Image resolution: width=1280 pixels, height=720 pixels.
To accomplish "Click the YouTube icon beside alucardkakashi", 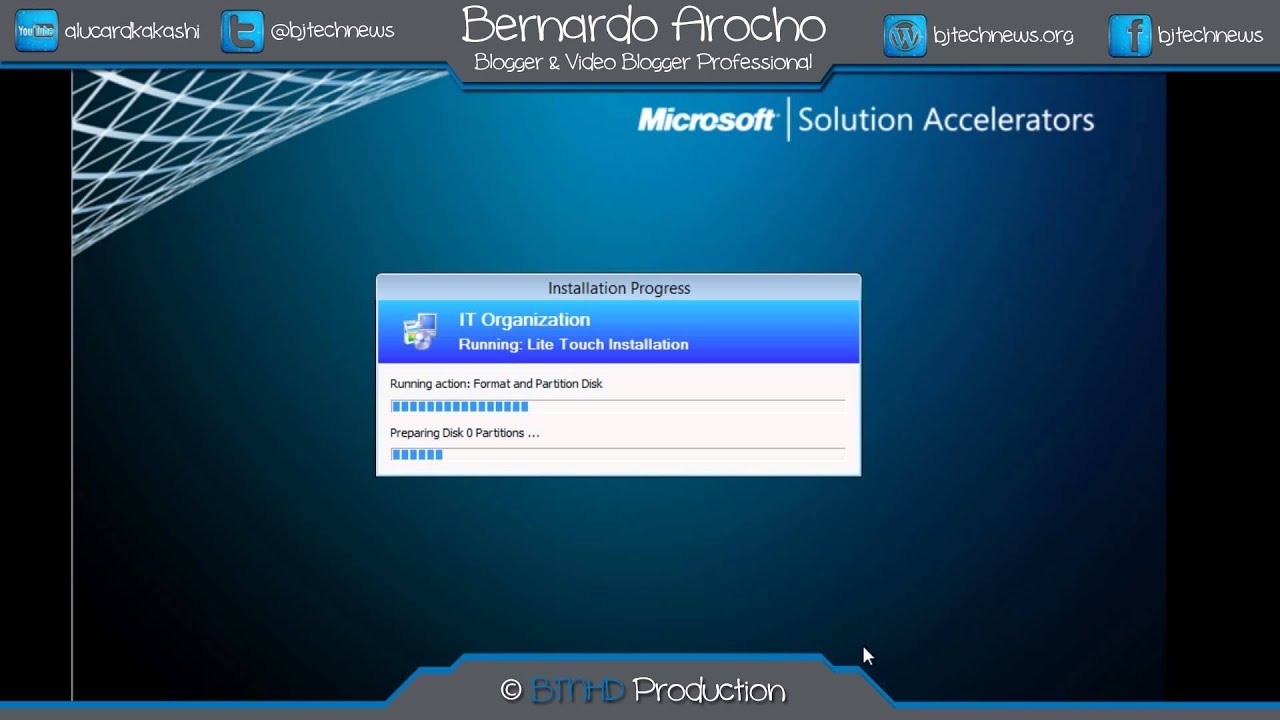I will point(36,31).
